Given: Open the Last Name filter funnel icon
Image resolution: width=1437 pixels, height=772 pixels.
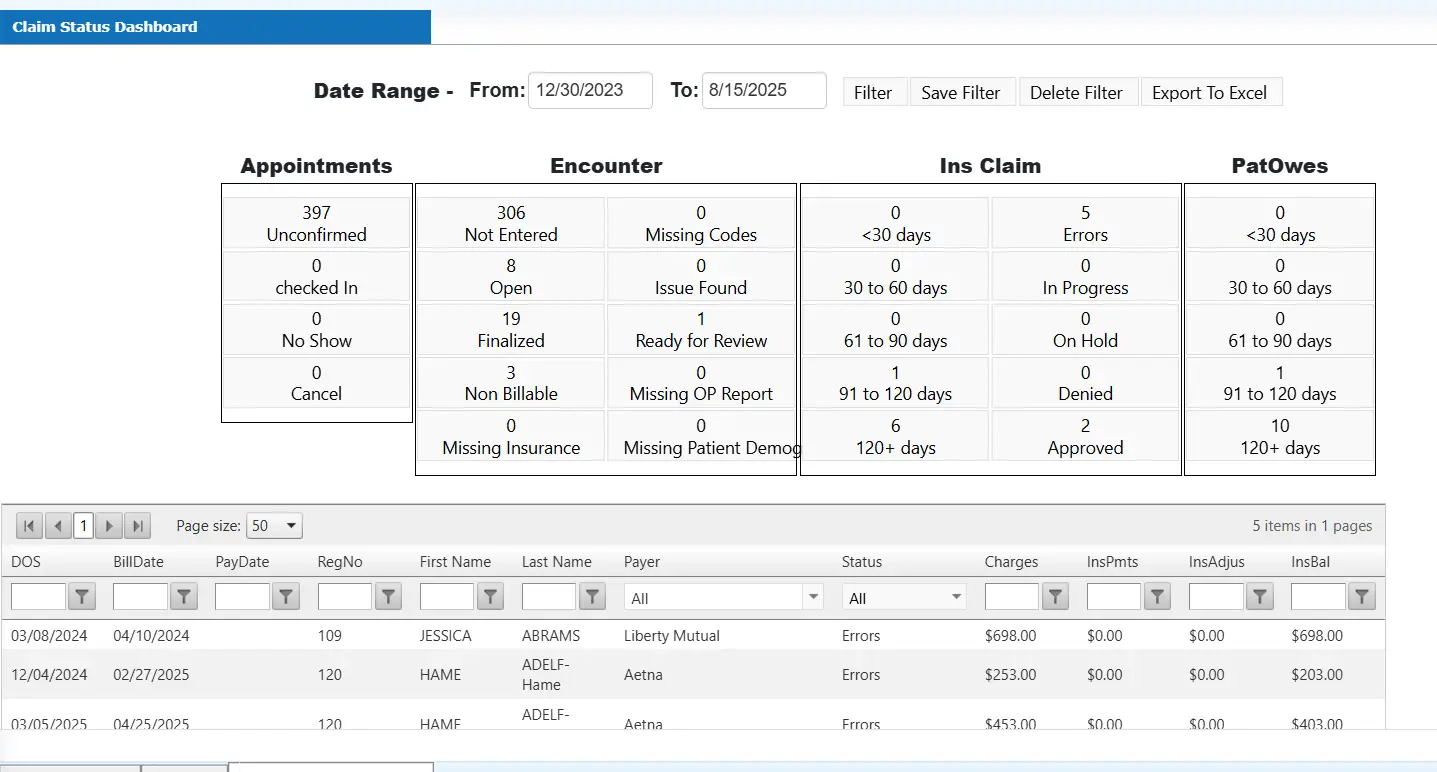Looking at the screenshot, I should (x=592, y=597).
